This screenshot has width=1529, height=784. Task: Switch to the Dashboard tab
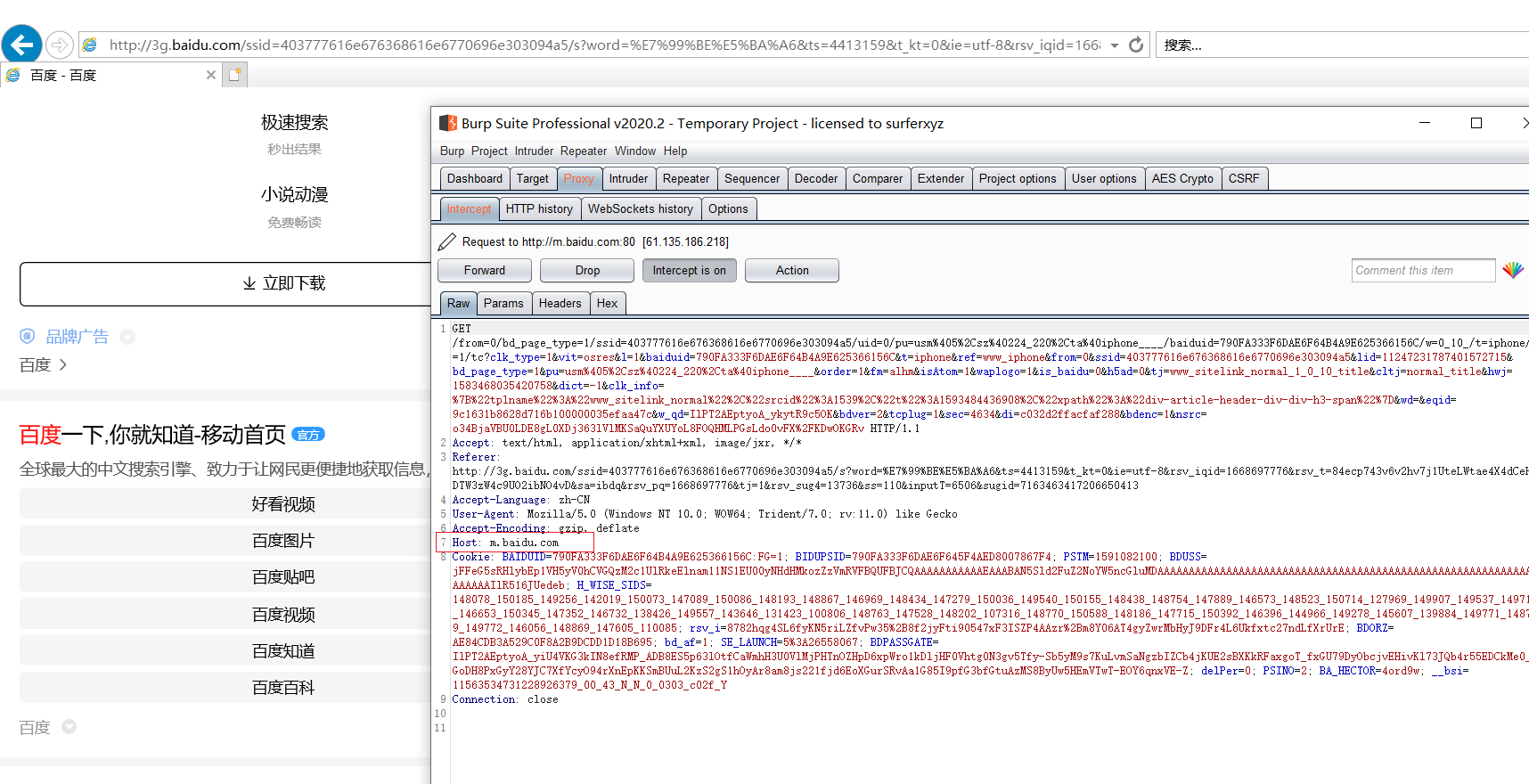click(x=475, y=179)
